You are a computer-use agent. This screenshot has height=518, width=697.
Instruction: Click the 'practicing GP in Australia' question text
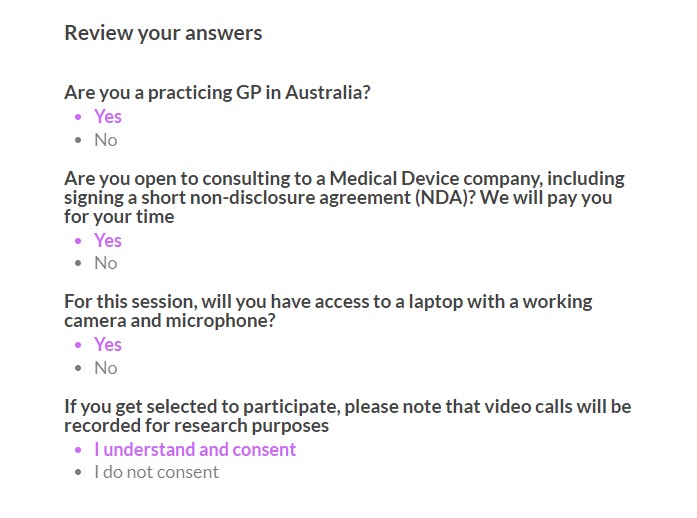click(x=217, y=93)
